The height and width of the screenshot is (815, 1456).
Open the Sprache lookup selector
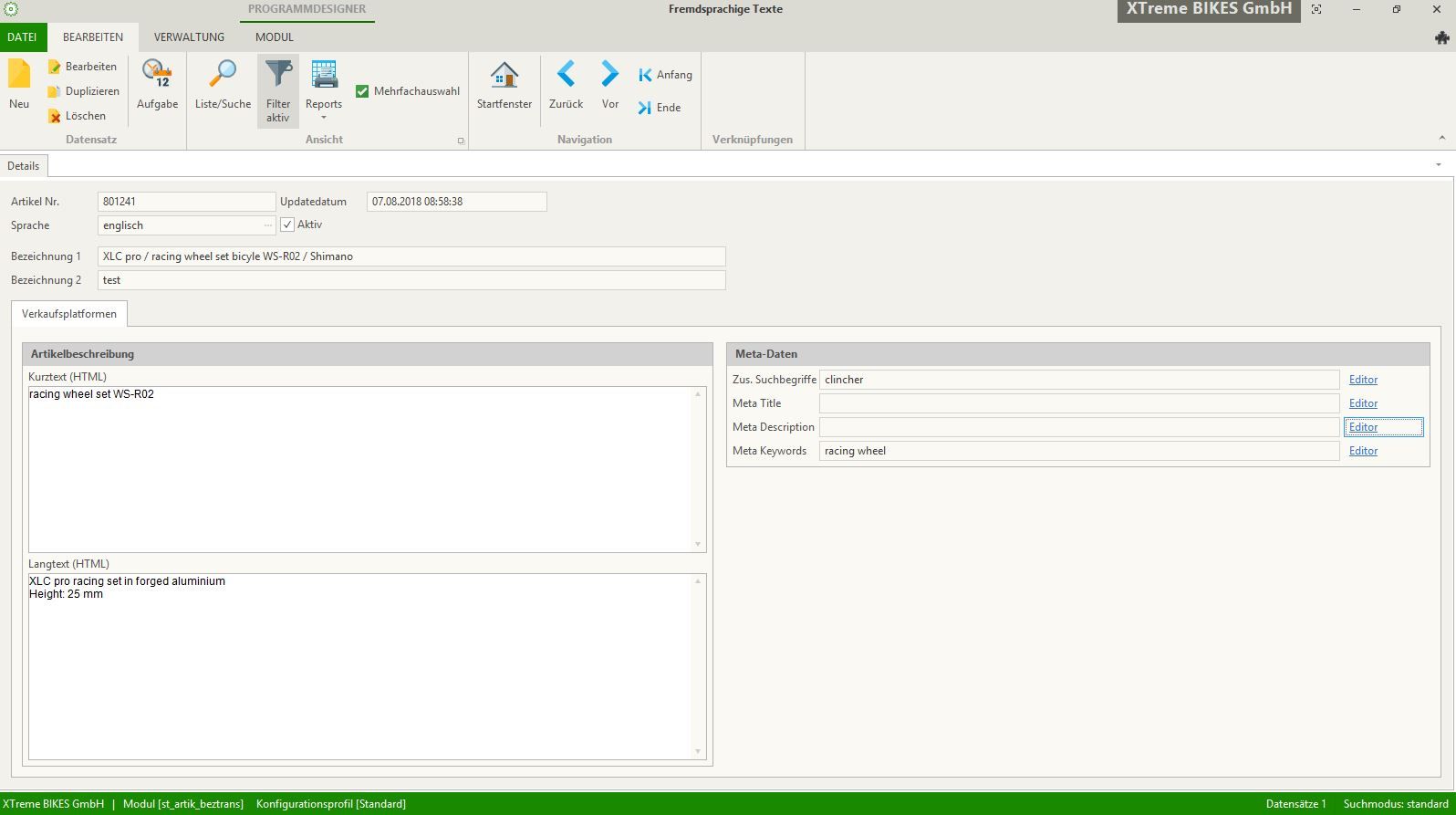click(x=267, y=225)
